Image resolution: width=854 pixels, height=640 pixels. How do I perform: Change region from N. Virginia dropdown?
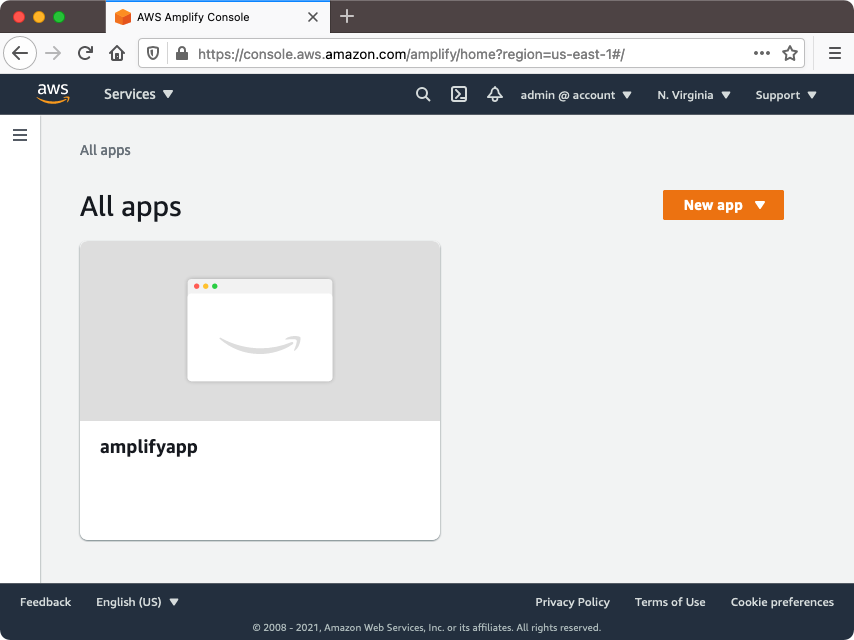[x=693, y=95]
